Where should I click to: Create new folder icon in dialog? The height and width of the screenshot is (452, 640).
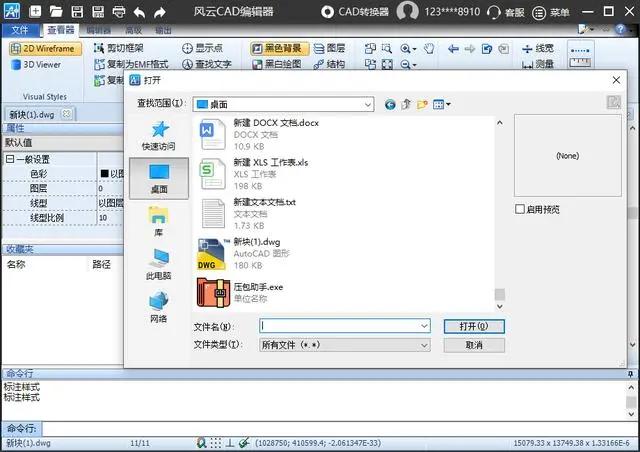(x=422, y=105)
